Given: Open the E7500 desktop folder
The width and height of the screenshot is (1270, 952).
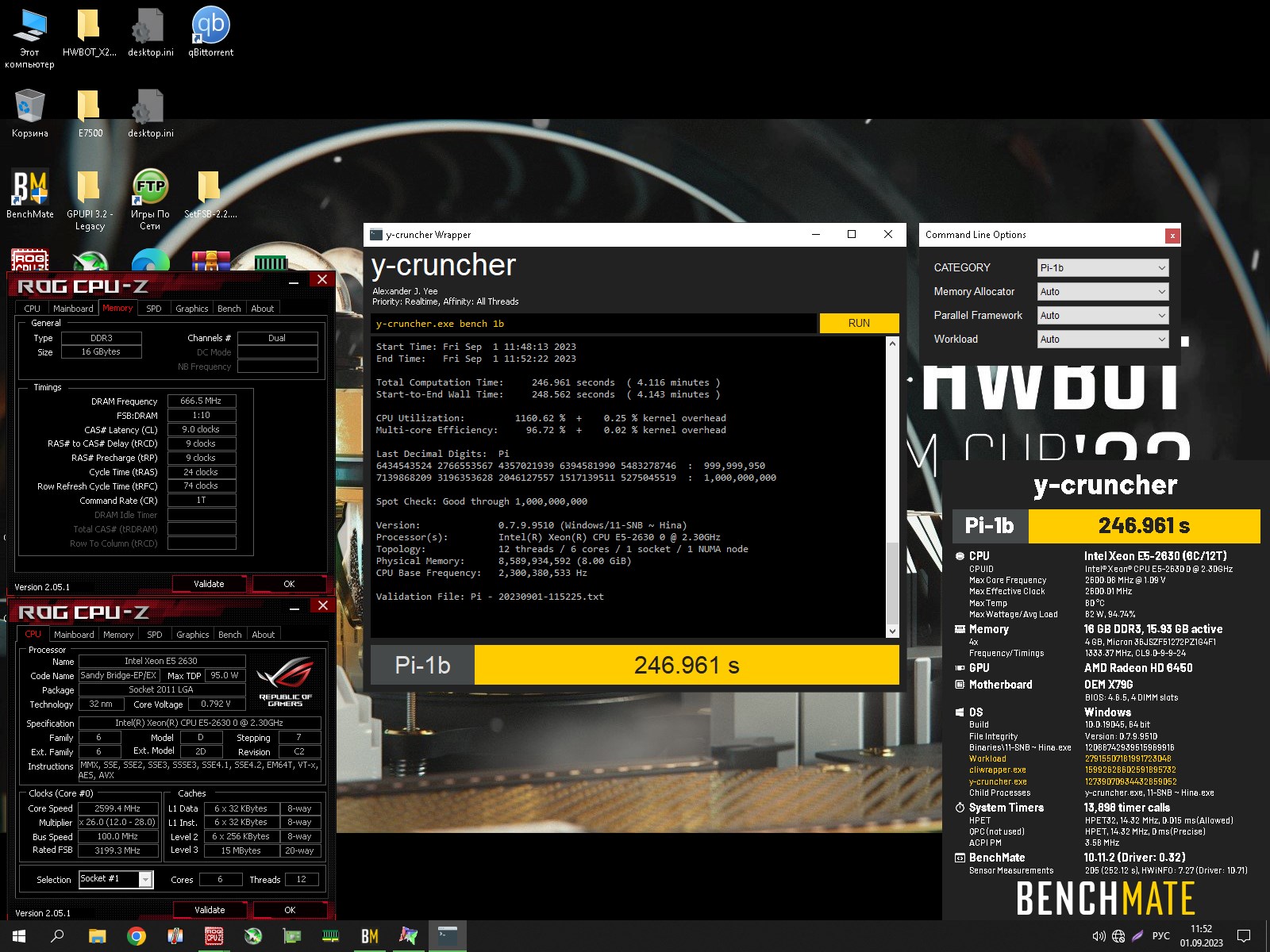Looking at the screenshot, I should pos(90,113).
